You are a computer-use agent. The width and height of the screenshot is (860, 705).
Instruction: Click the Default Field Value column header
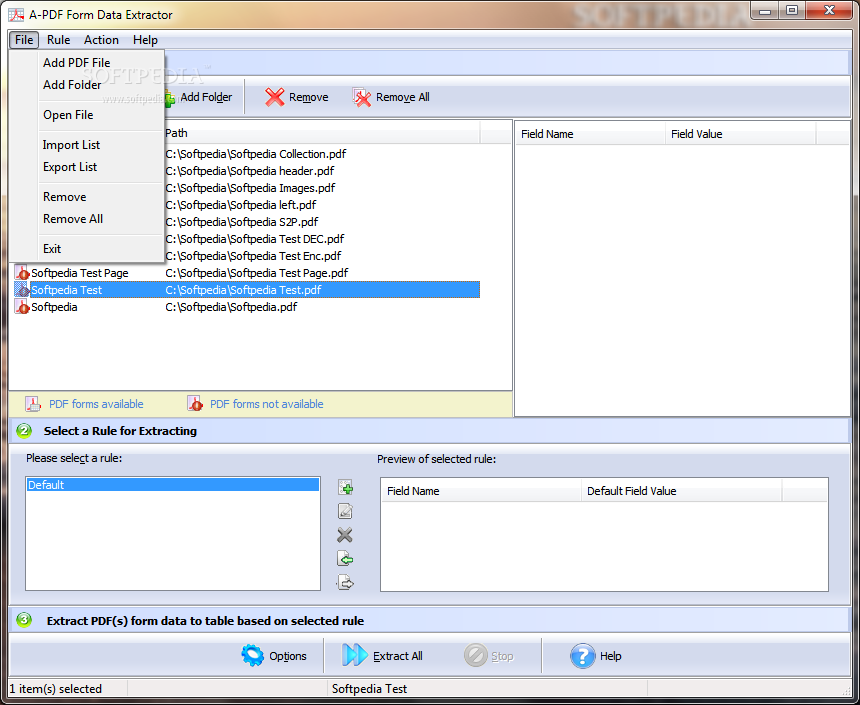[681, 491]
